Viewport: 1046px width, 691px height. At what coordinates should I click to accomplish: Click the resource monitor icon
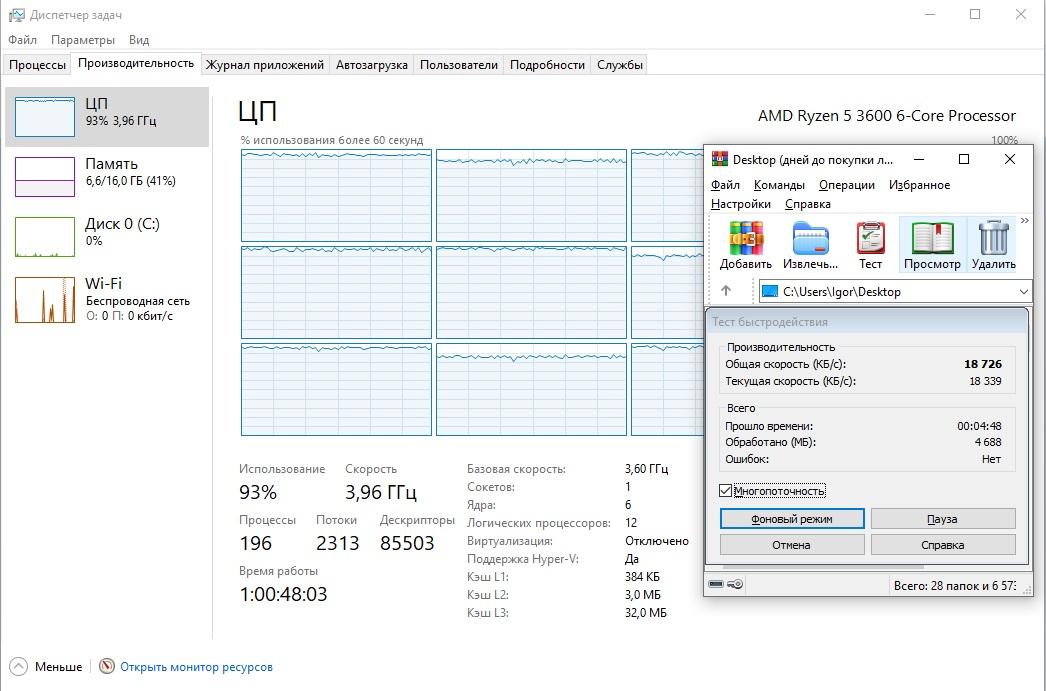point(107,666)
